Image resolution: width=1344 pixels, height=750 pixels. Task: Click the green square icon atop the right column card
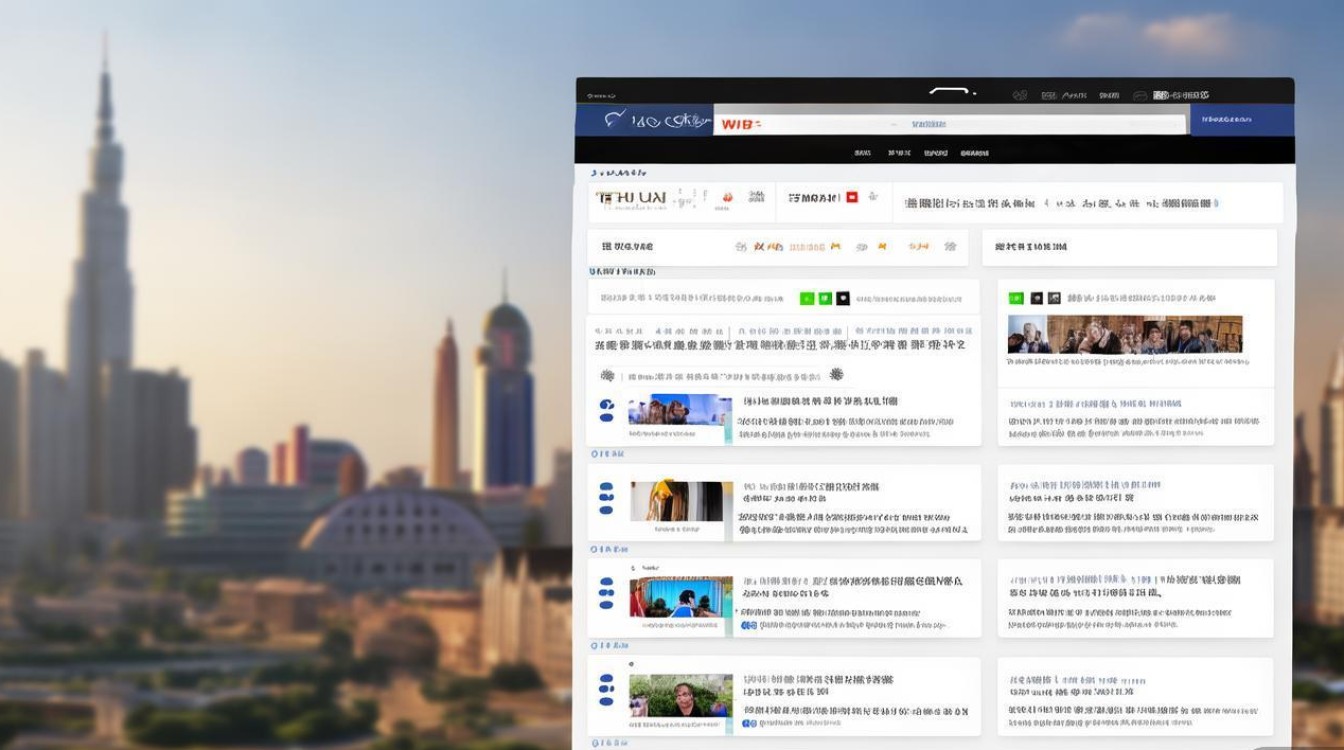tap(1016, 298)
